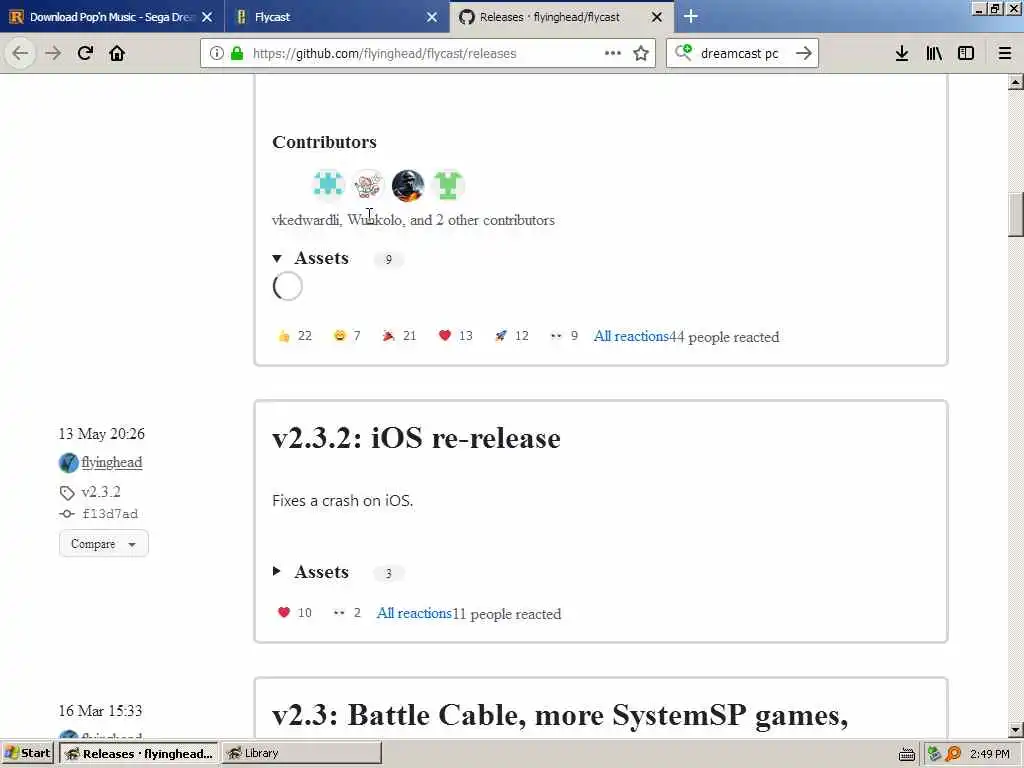Open the downloads panel

tap(902, 53)
